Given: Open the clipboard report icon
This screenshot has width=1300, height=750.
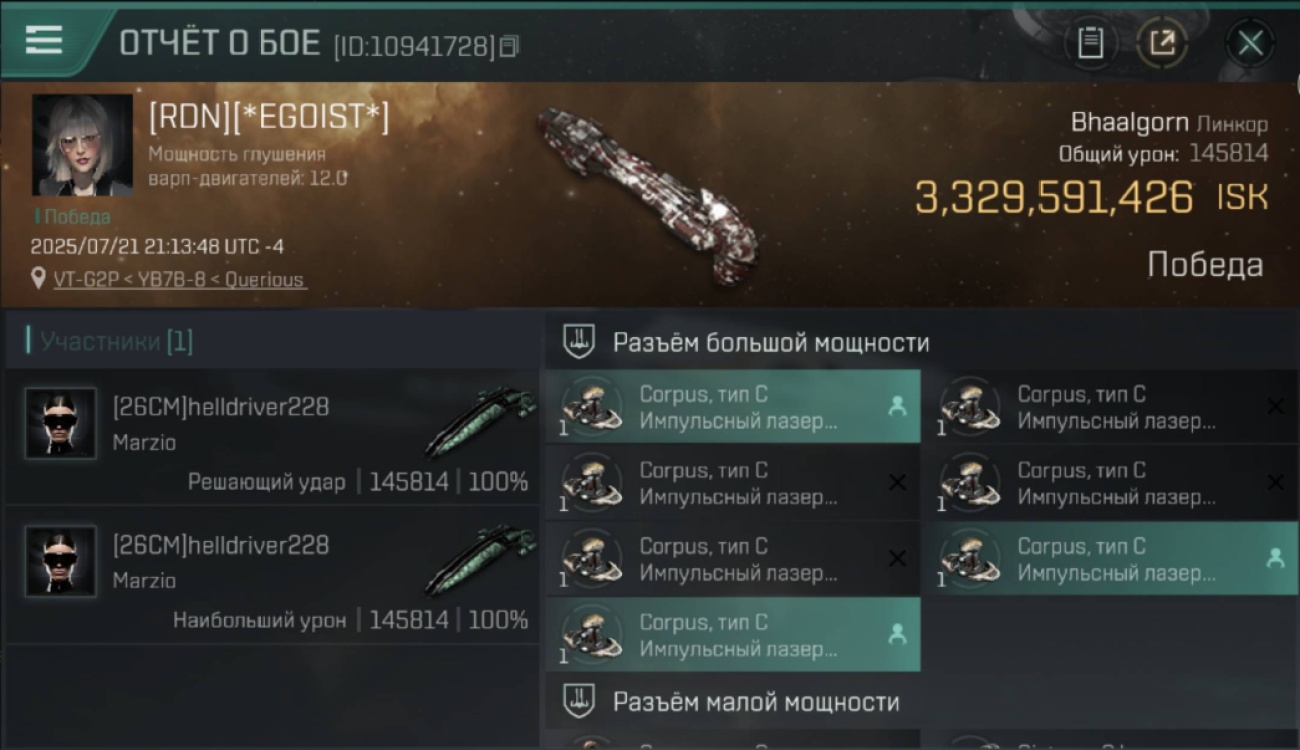Looking at the screenshot, I should pyautogui.click(x=1090, y=42).
